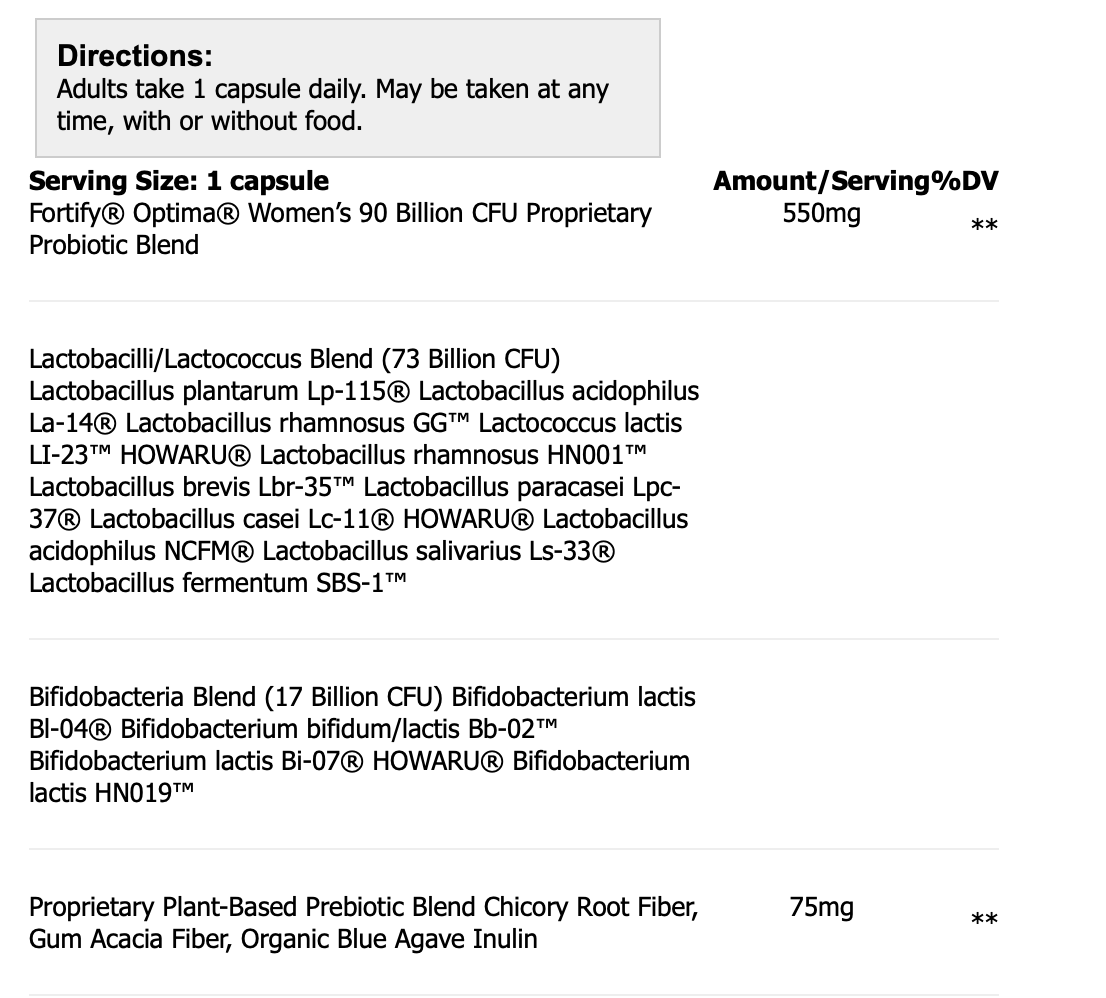The image size is (1106, 998).
Task: Click the Lactobacilli/Lactococcus Blend (73 Billion CFU) line
Action: pos(294,359)
